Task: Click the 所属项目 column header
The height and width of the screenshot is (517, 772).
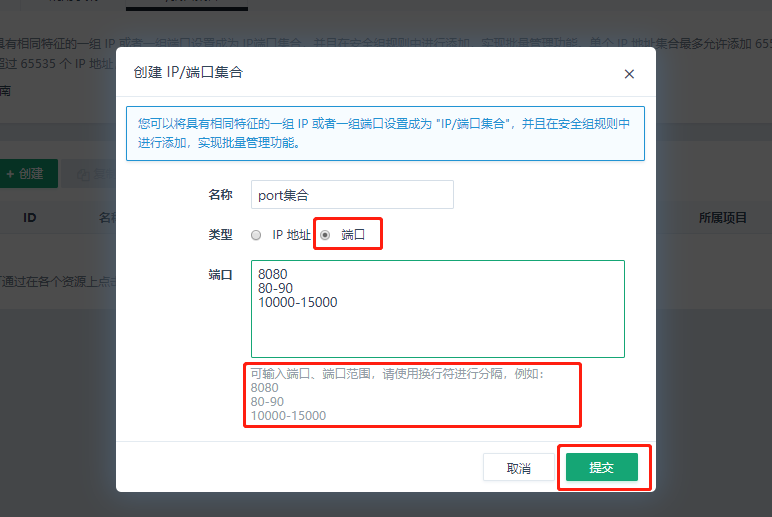Action: 722,217
